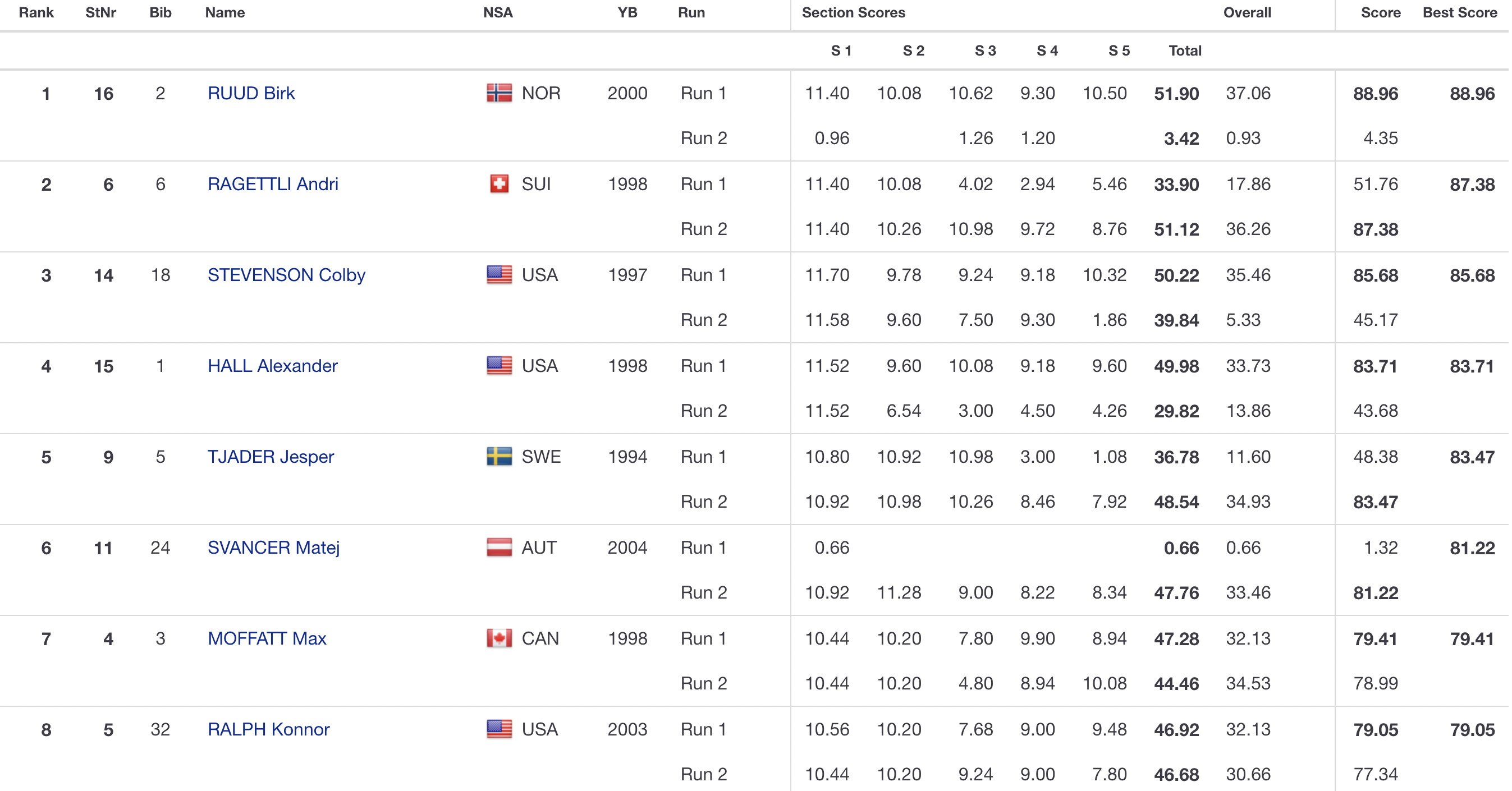
Task: Click Colby Stevenson's USA flag icon
Action: [x=499, y=275]
